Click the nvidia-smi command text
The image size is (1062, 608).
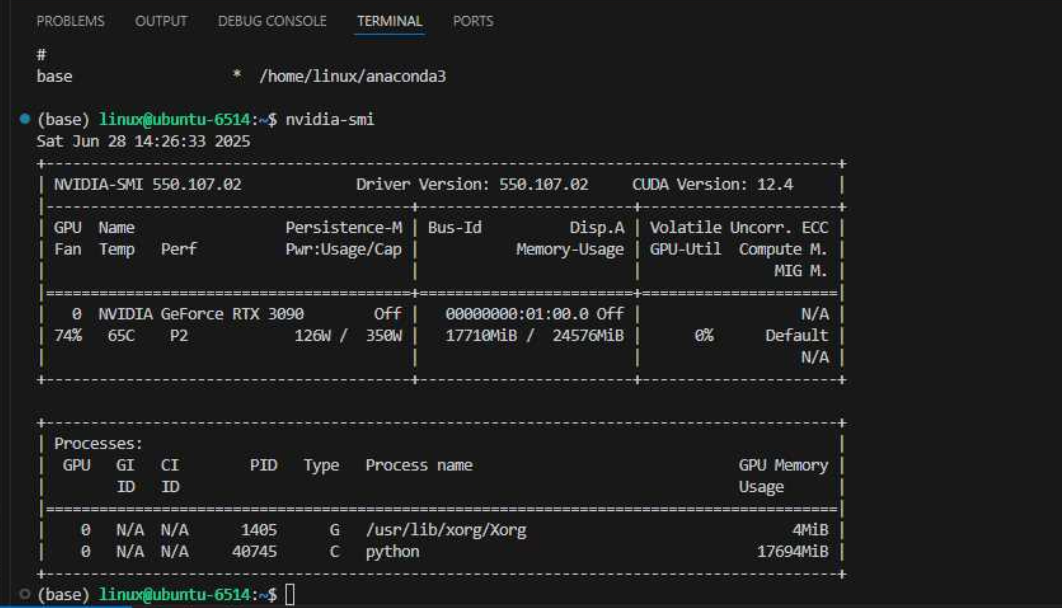330,120
